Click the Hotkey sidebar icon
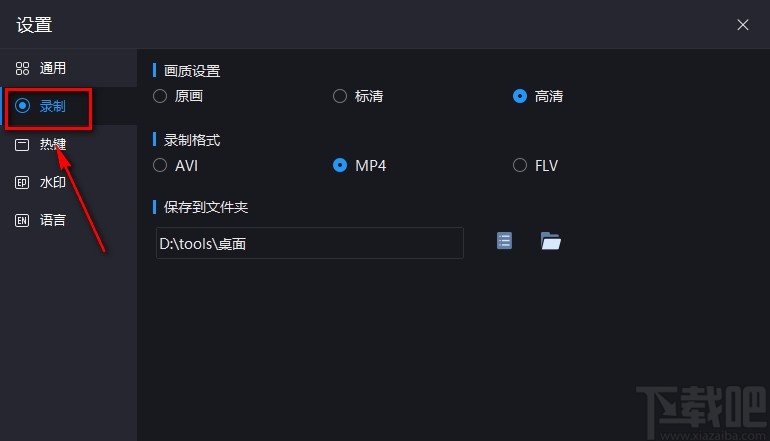The image size is (770, 441). pyautogui.click(x=22, y=145)
